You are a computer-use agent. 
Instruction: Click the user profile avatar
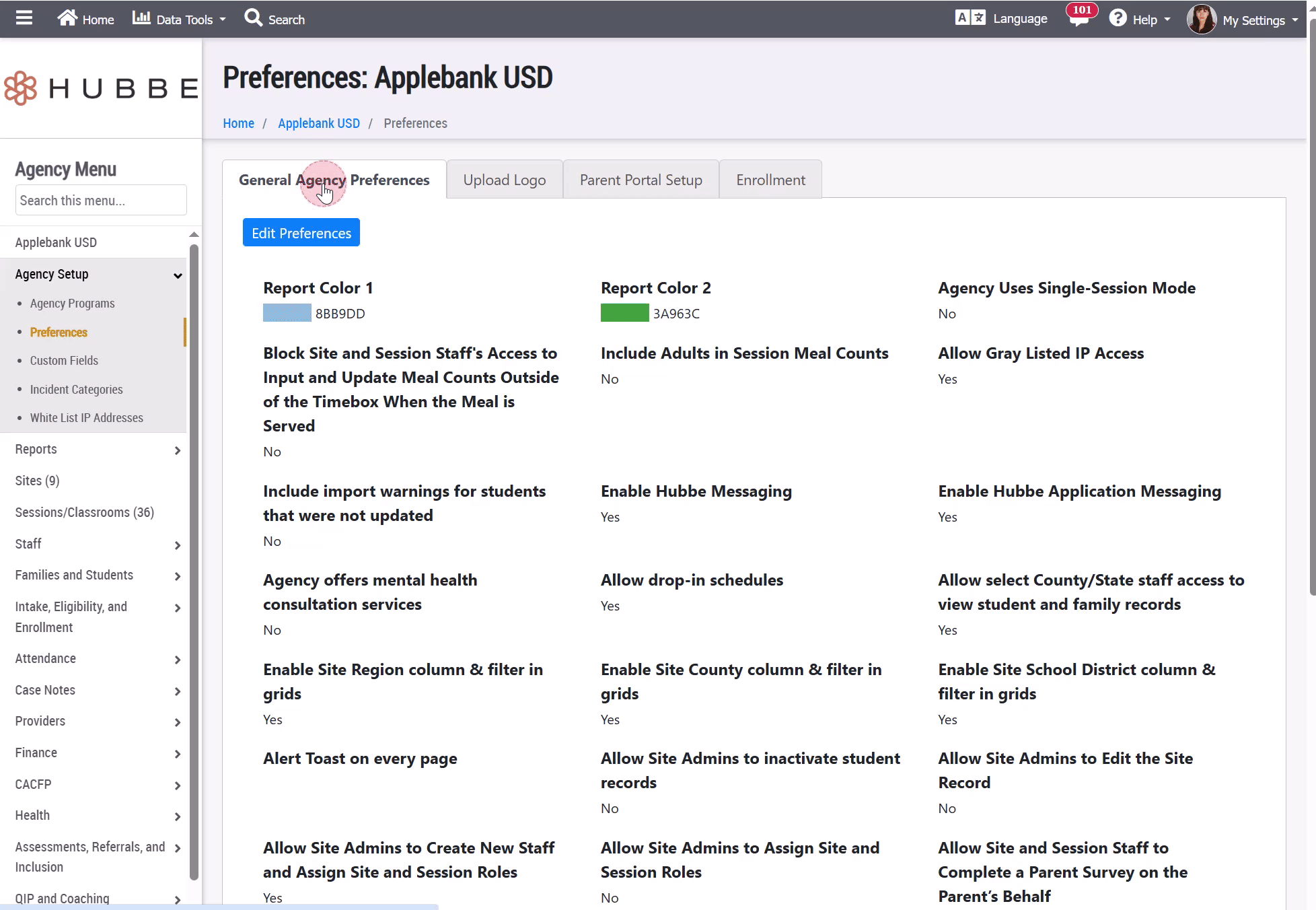(1202, 19)
